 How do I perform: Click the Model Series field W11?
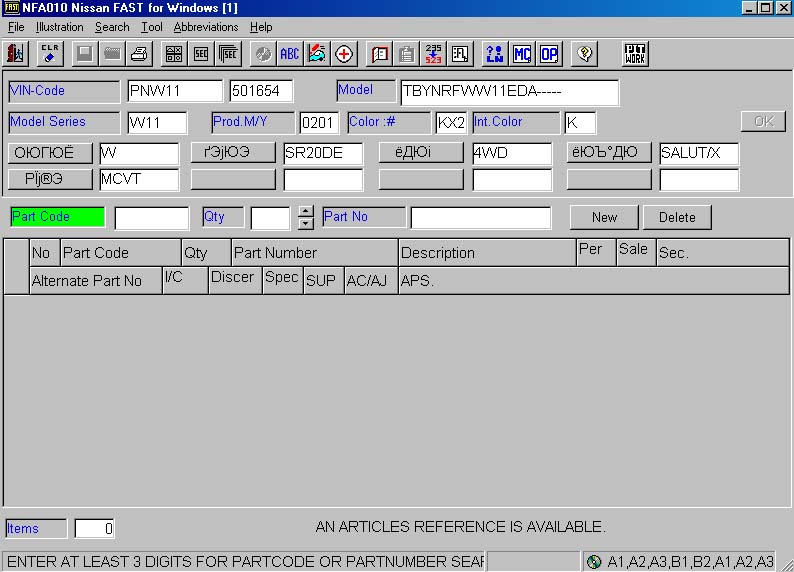pyautogui.click(x=157, y=122)
